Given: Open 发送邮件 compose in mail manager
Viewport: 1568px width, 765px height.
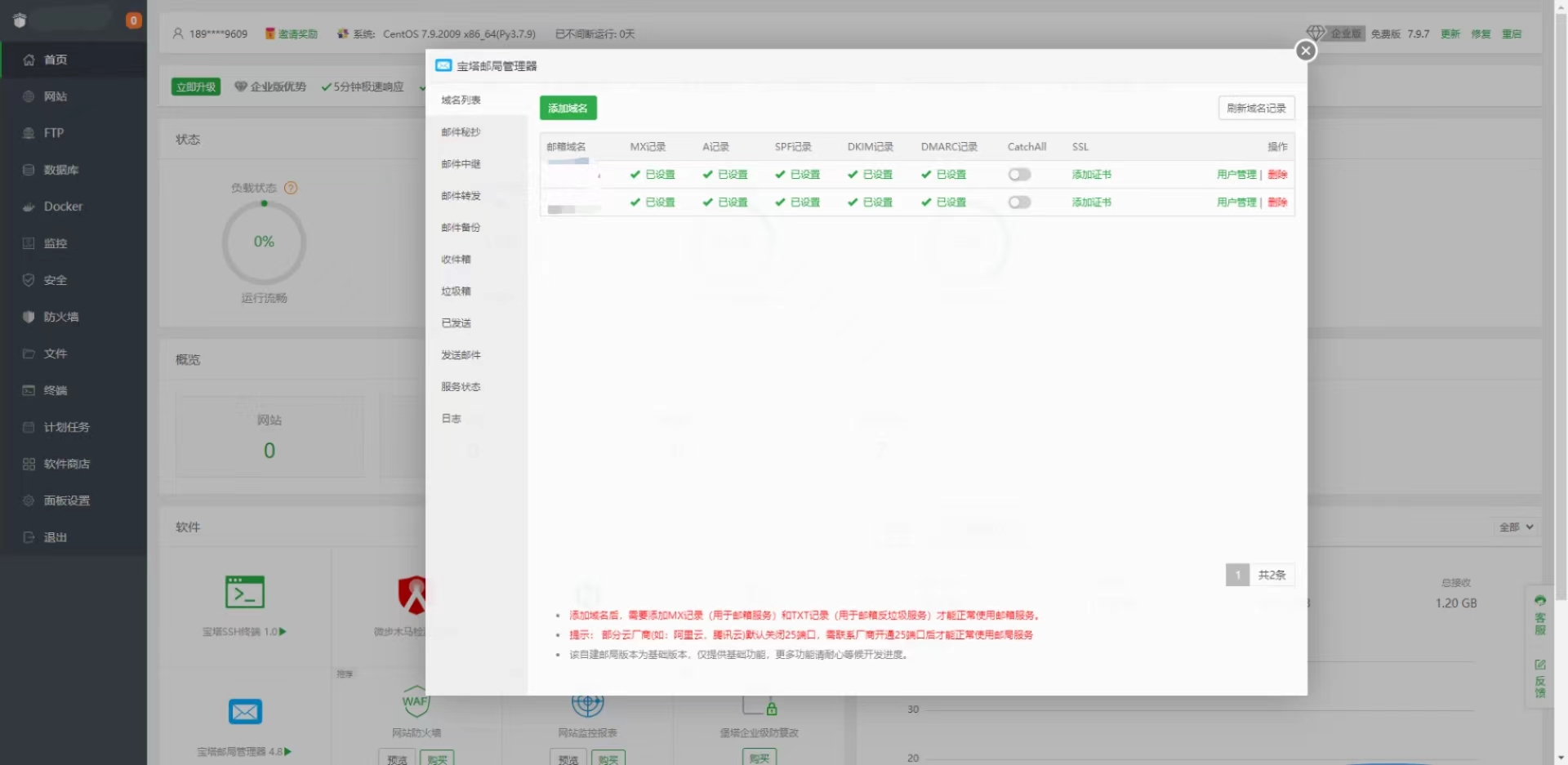Looking at the screenshot, I should (461, 355).
